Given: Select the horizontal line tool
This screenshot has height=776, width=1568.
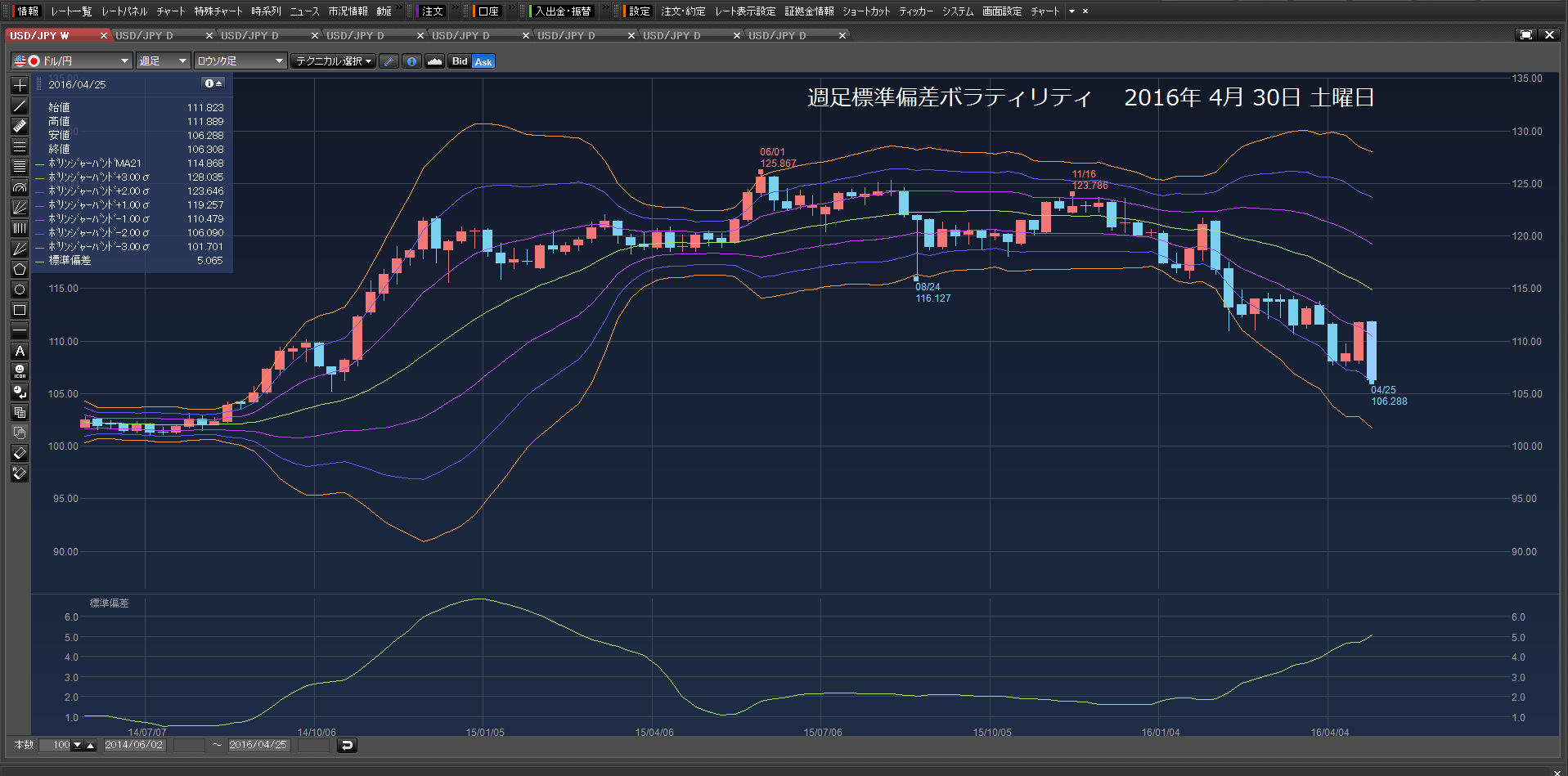Looking at the screenshot, I should pos(20,330).
